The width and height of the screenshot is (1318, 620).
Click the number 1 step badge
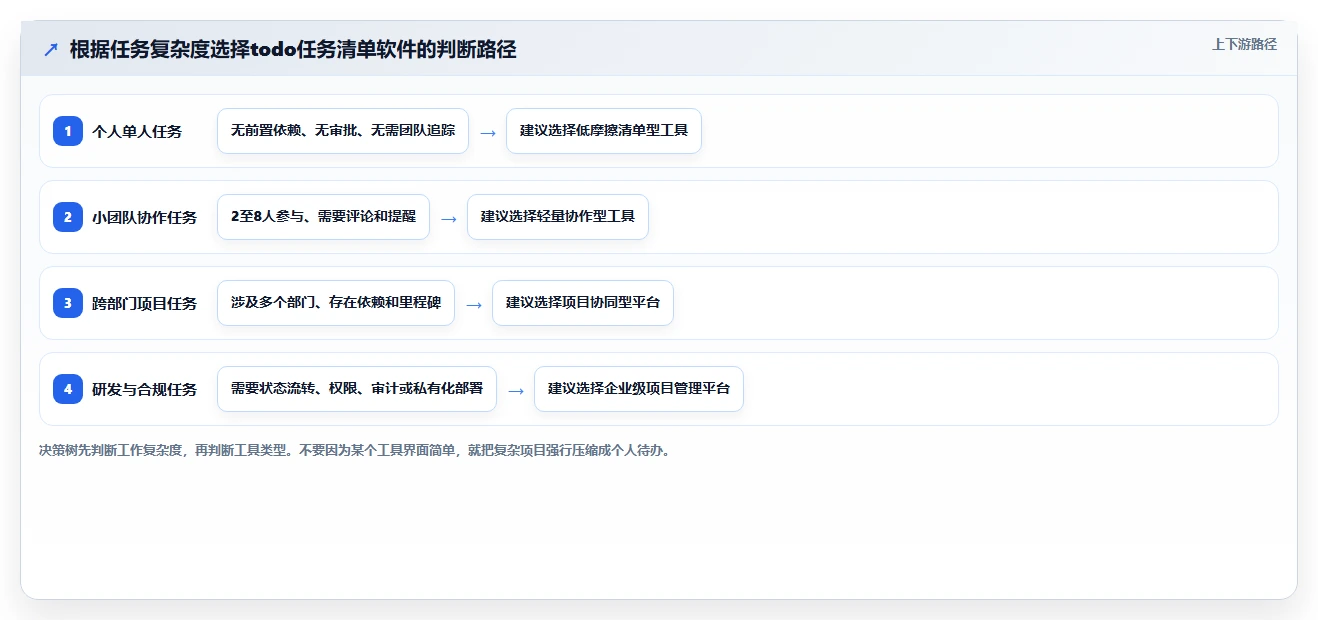tap(68, 131)
